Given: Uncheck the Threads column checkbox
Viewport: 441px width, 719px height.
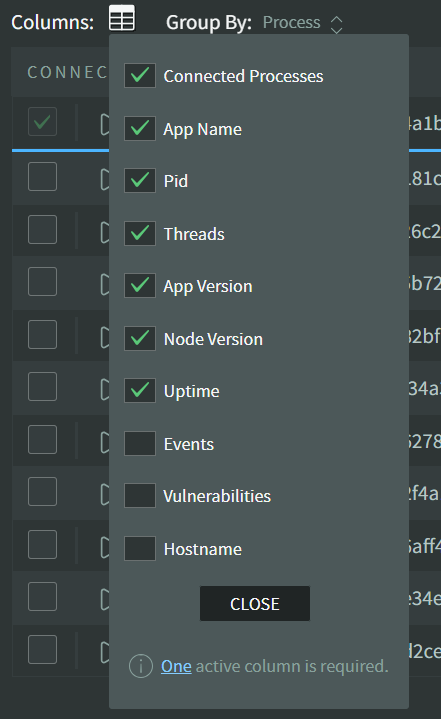Looking at the screenshot, I should click(x=140, y=233).
